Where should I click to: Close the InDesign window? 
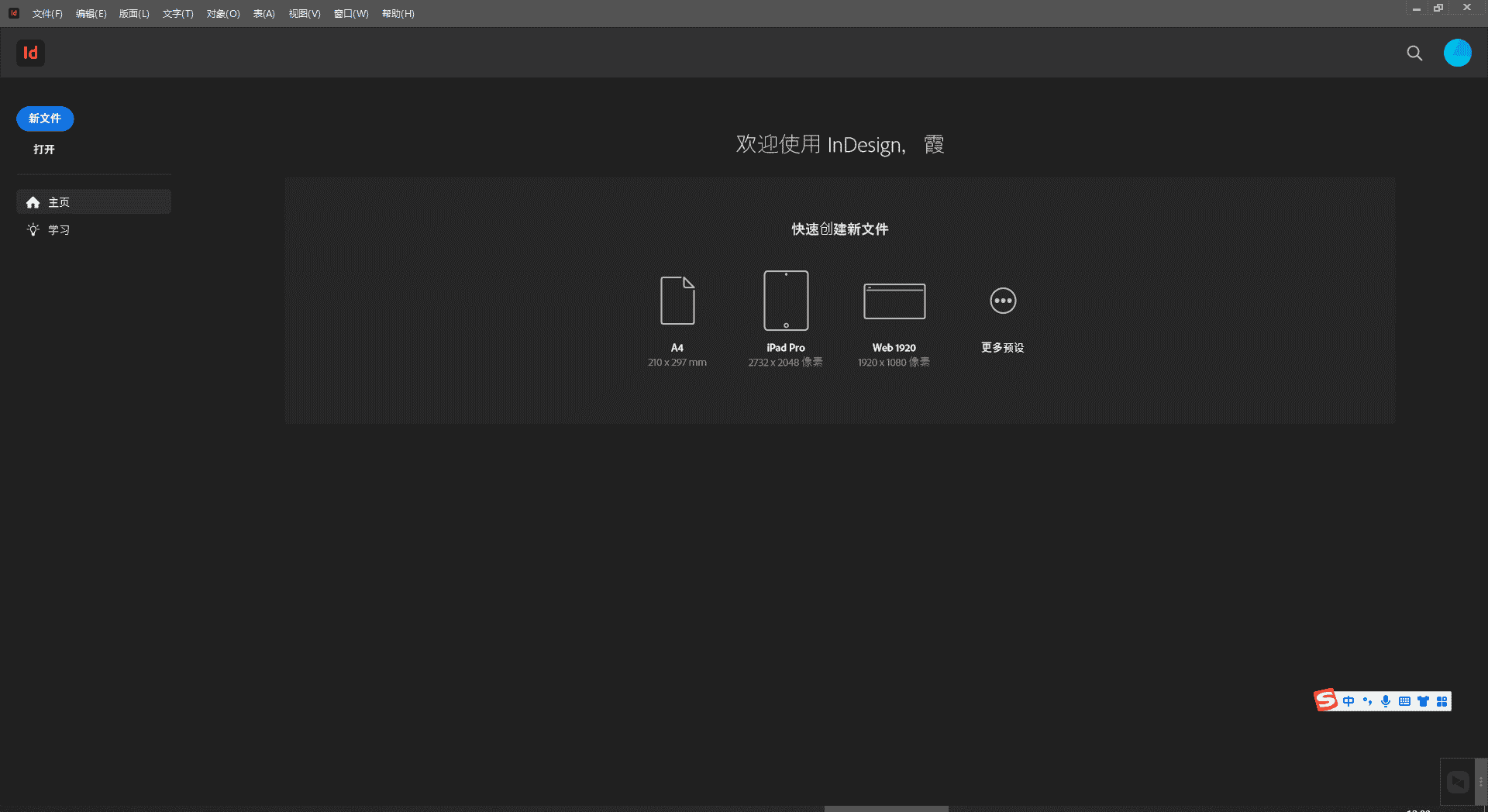pyautogui.click(x=1467, y=8)
